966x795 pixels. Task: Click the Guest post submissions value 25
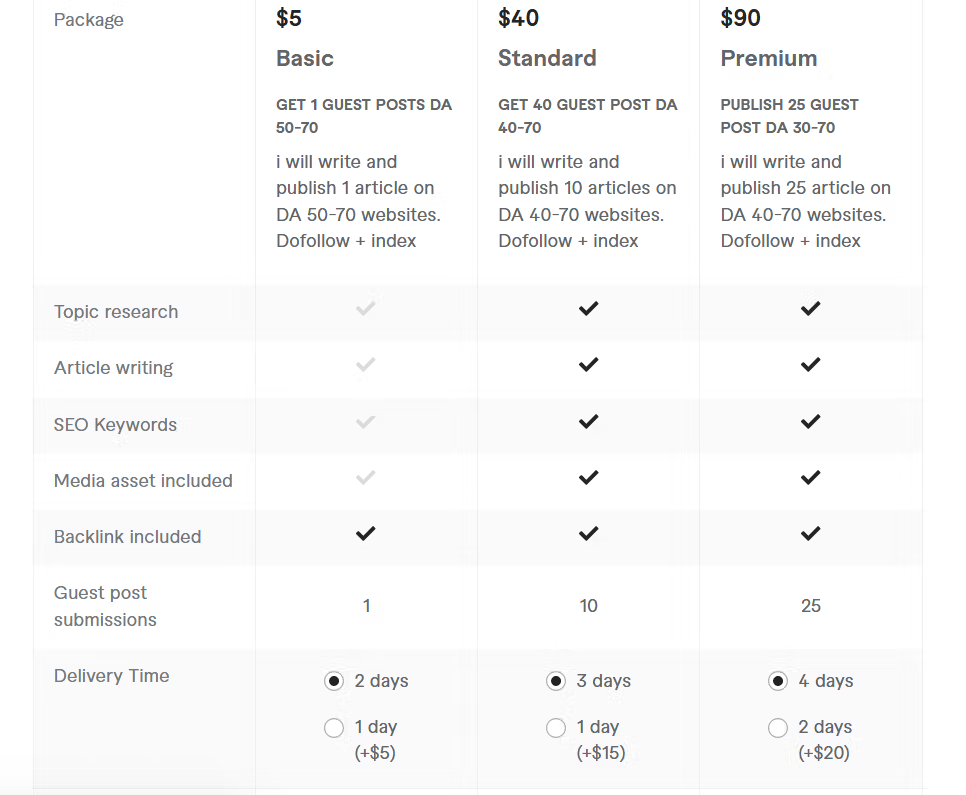[x=811, y=606]
